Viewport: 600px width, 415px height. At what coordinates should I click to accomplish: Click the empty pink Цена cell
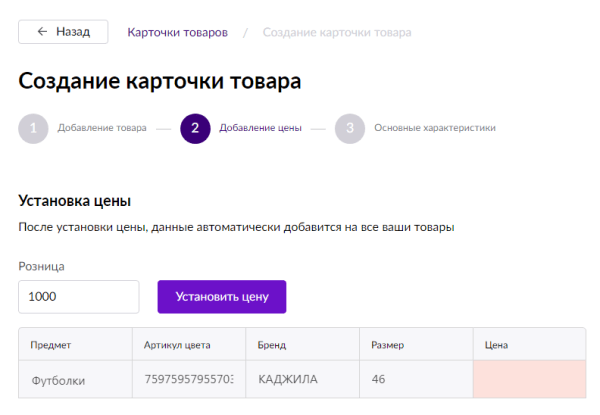[529, 381]
